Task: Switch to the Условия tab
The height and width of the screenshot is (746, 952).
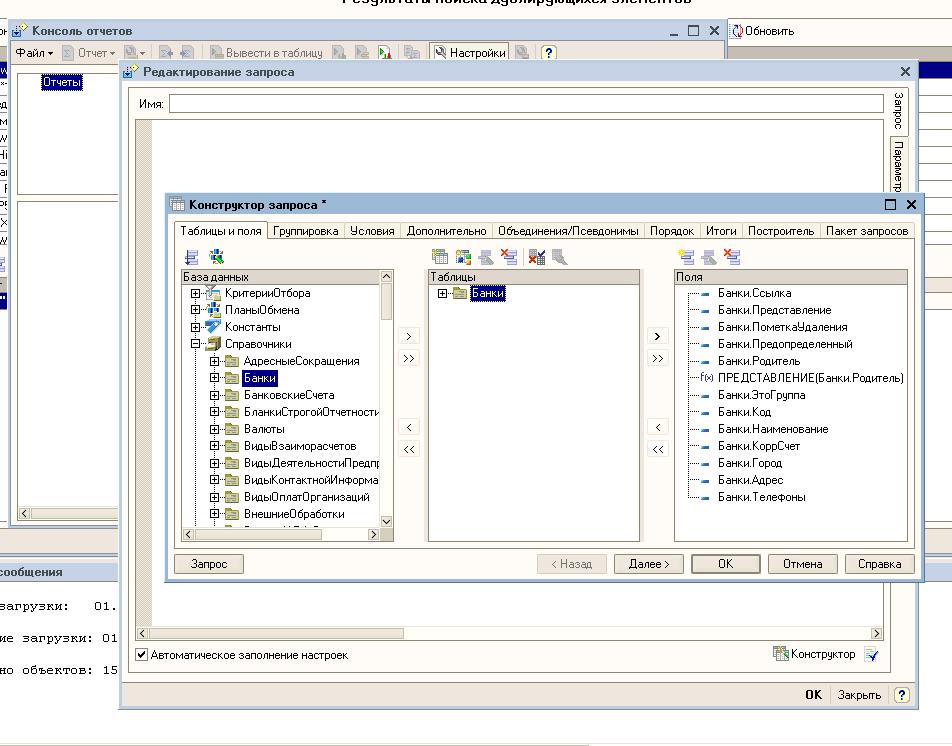Action: 372,231
